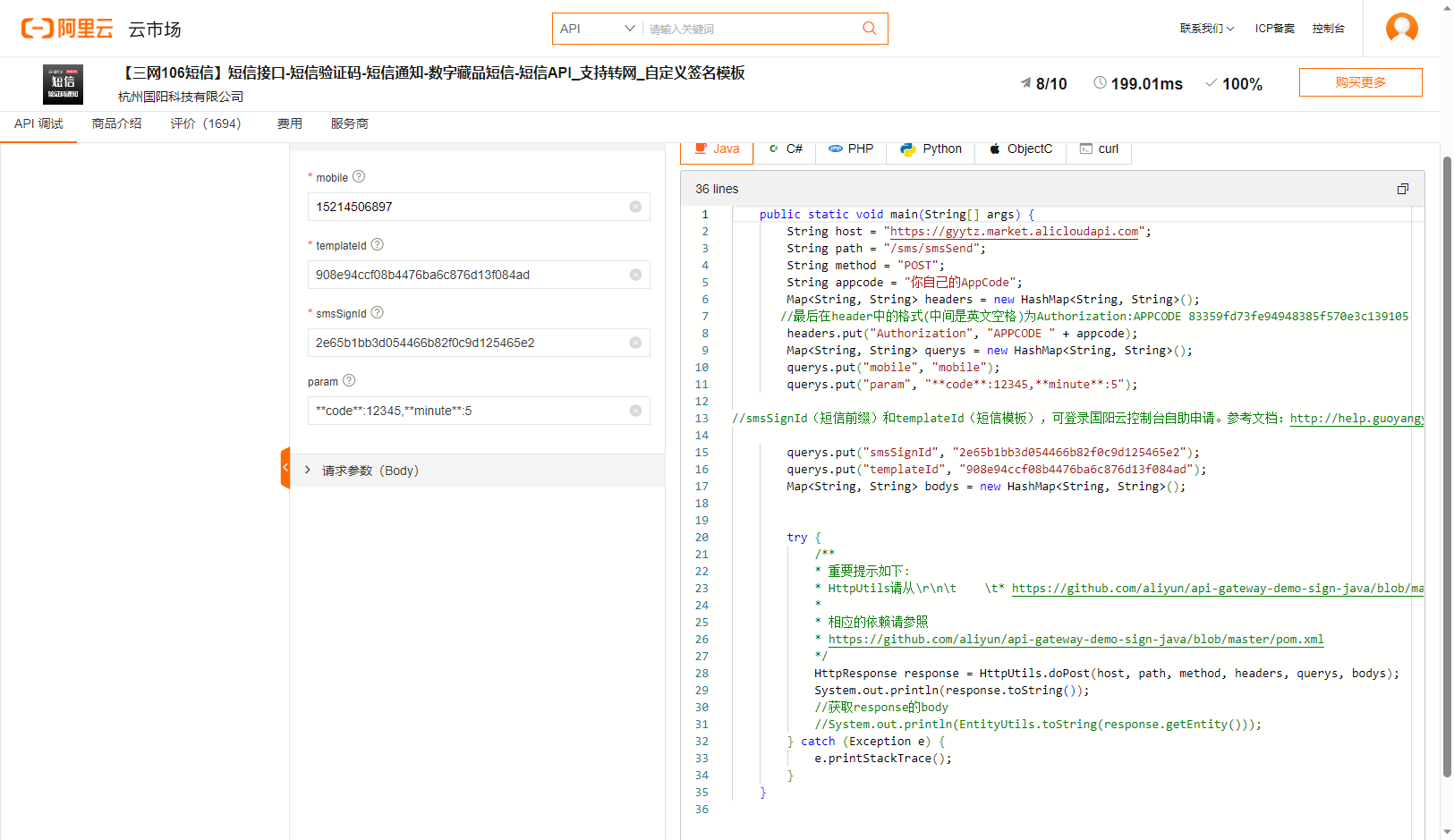Open the HttpUtils GitHub link on line 23
1454x840 pixels.
click(x=1217, y=589)
